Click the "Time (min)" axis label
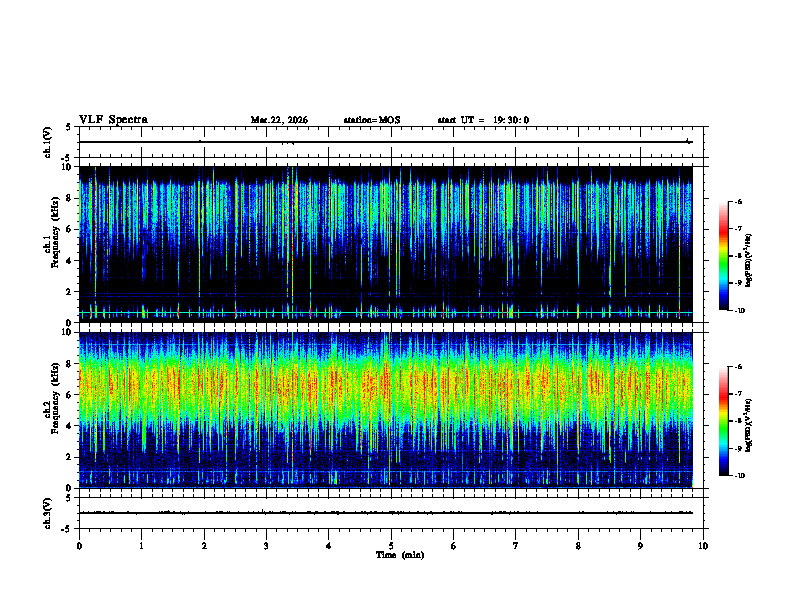Screen dimensions: 792x612 (400, 555)
